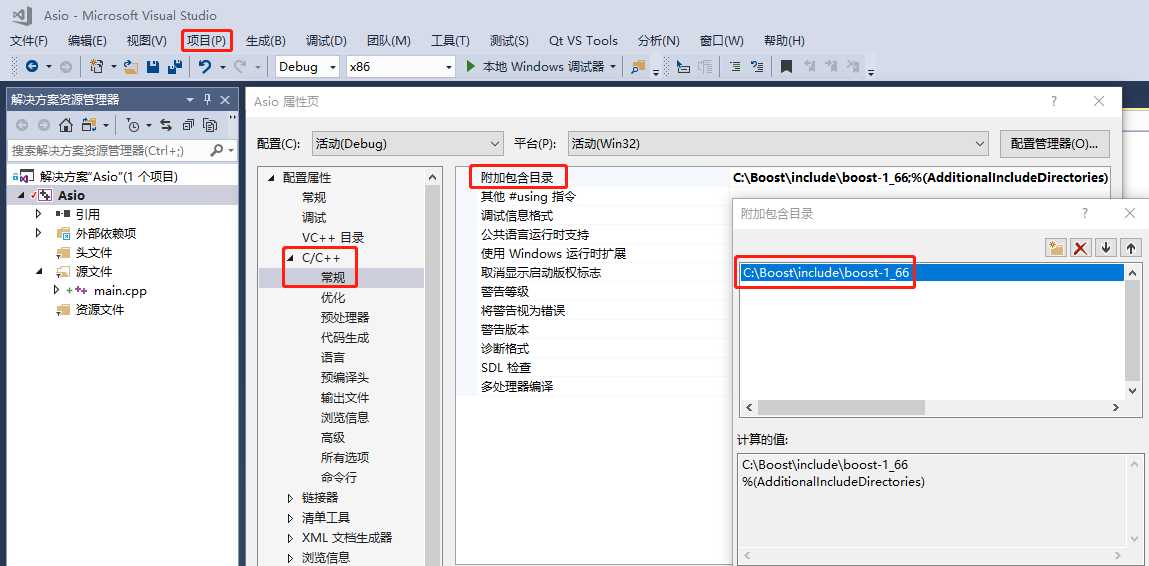This screenshot has height=566, width=1149.
Task: Undo the last action in the toolbar
Action: tap(204, 67)
